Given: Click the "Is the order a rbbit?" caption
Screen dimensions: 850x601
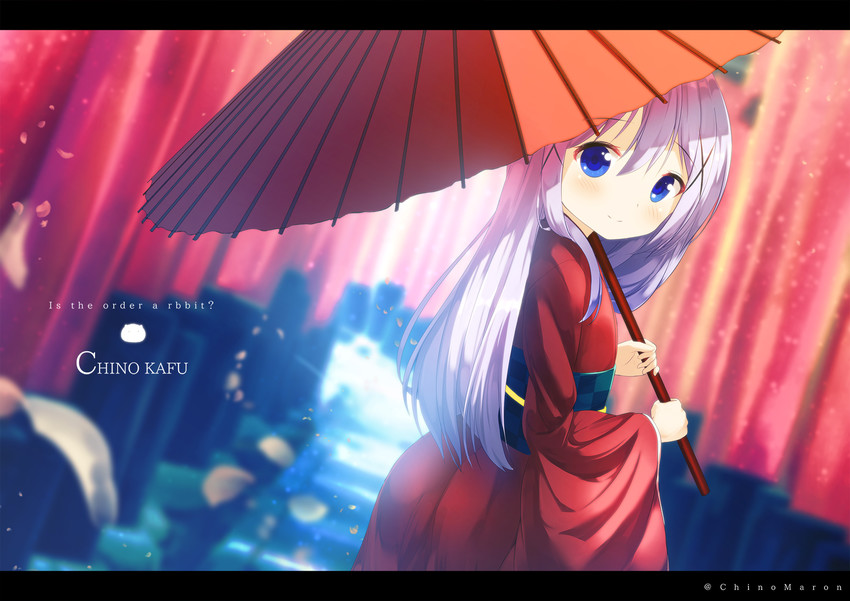Looking at the screenshot, I should [132, 306].
